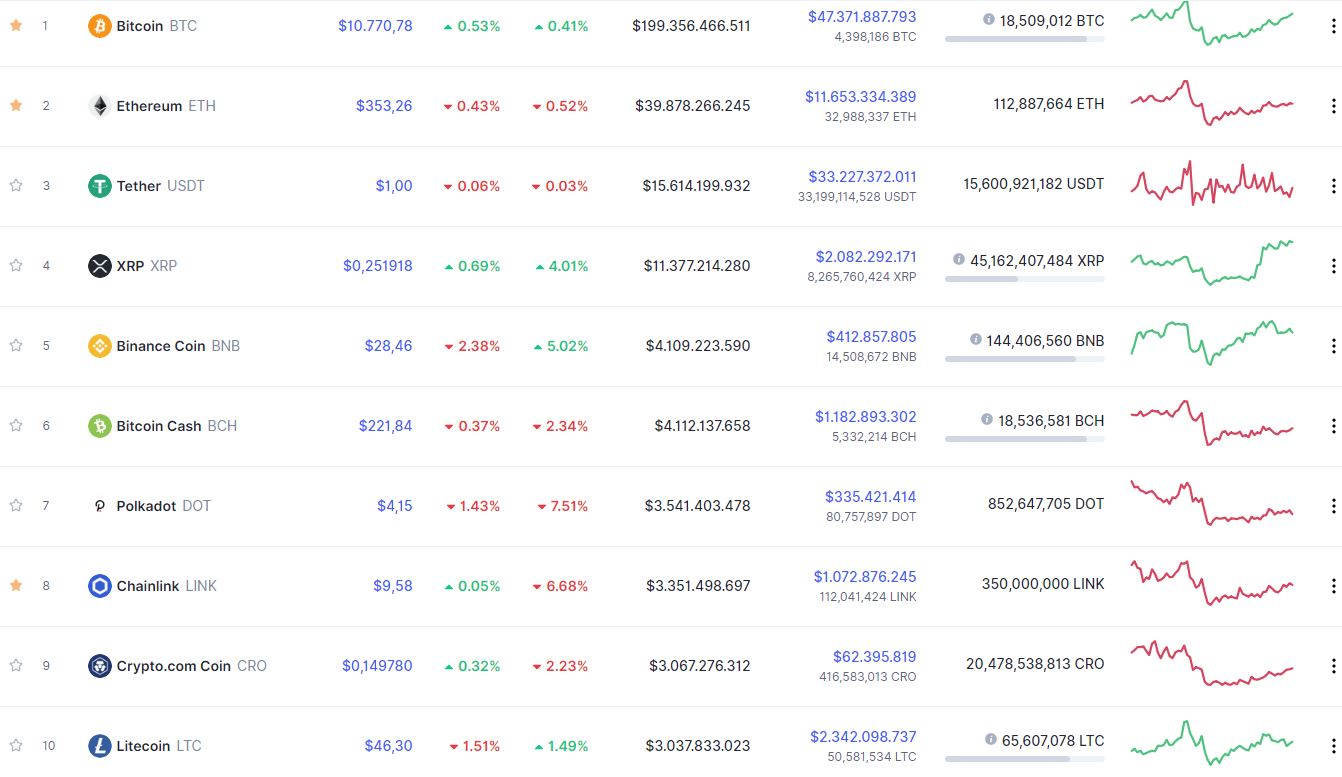Viewport: 1342px width, 777px height.
Task: Remove Chainlink's watchlist star
Action: [x=16, y=585]
